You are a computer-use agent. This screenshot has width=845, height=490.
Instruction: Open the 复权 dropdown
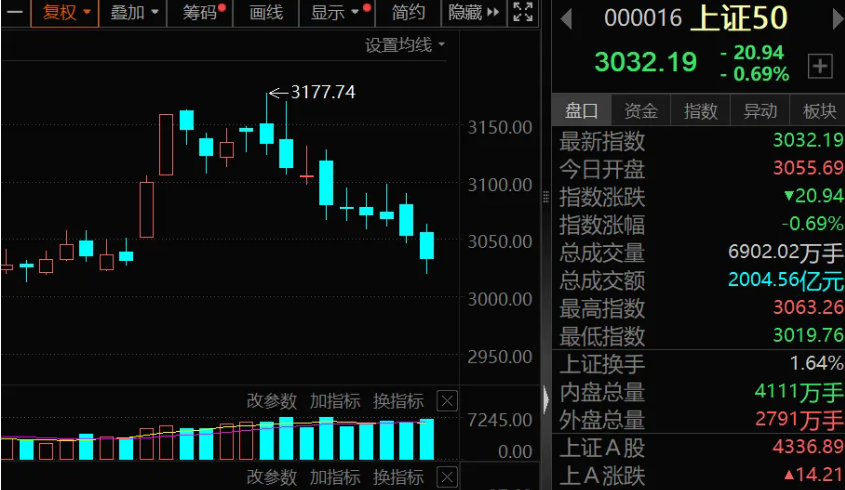click(x=65, y=12)
